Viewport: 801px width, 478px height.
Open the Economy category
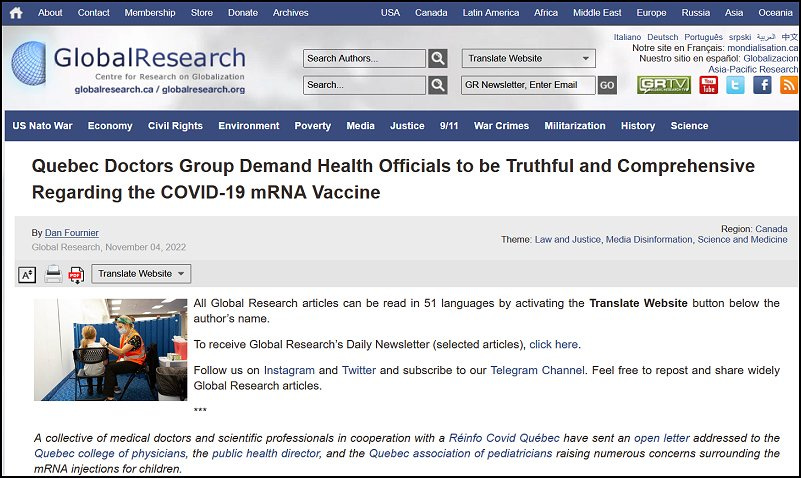[x=110, y=126]
